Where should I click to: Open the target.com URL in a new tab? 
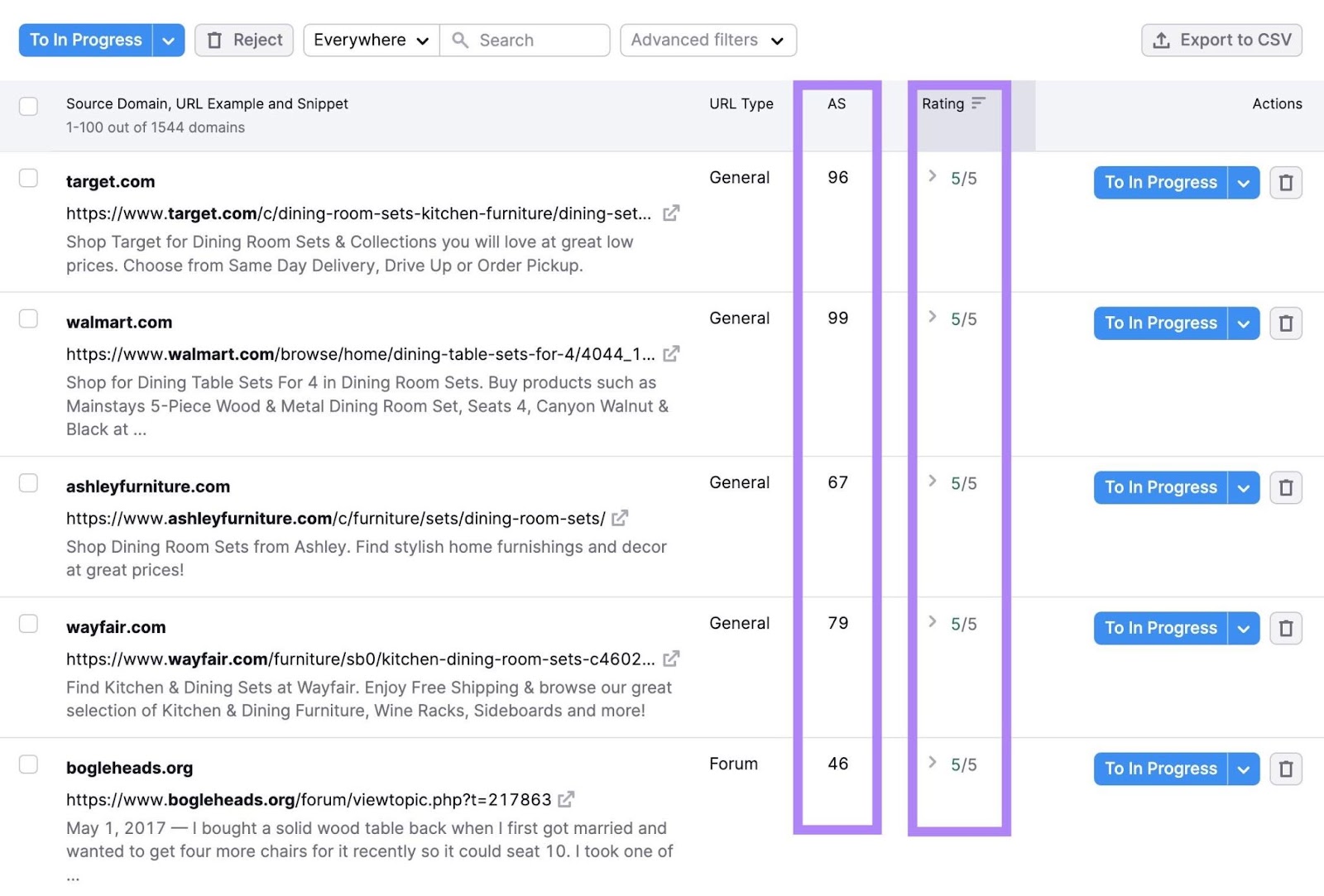click(x=673, y=213)
